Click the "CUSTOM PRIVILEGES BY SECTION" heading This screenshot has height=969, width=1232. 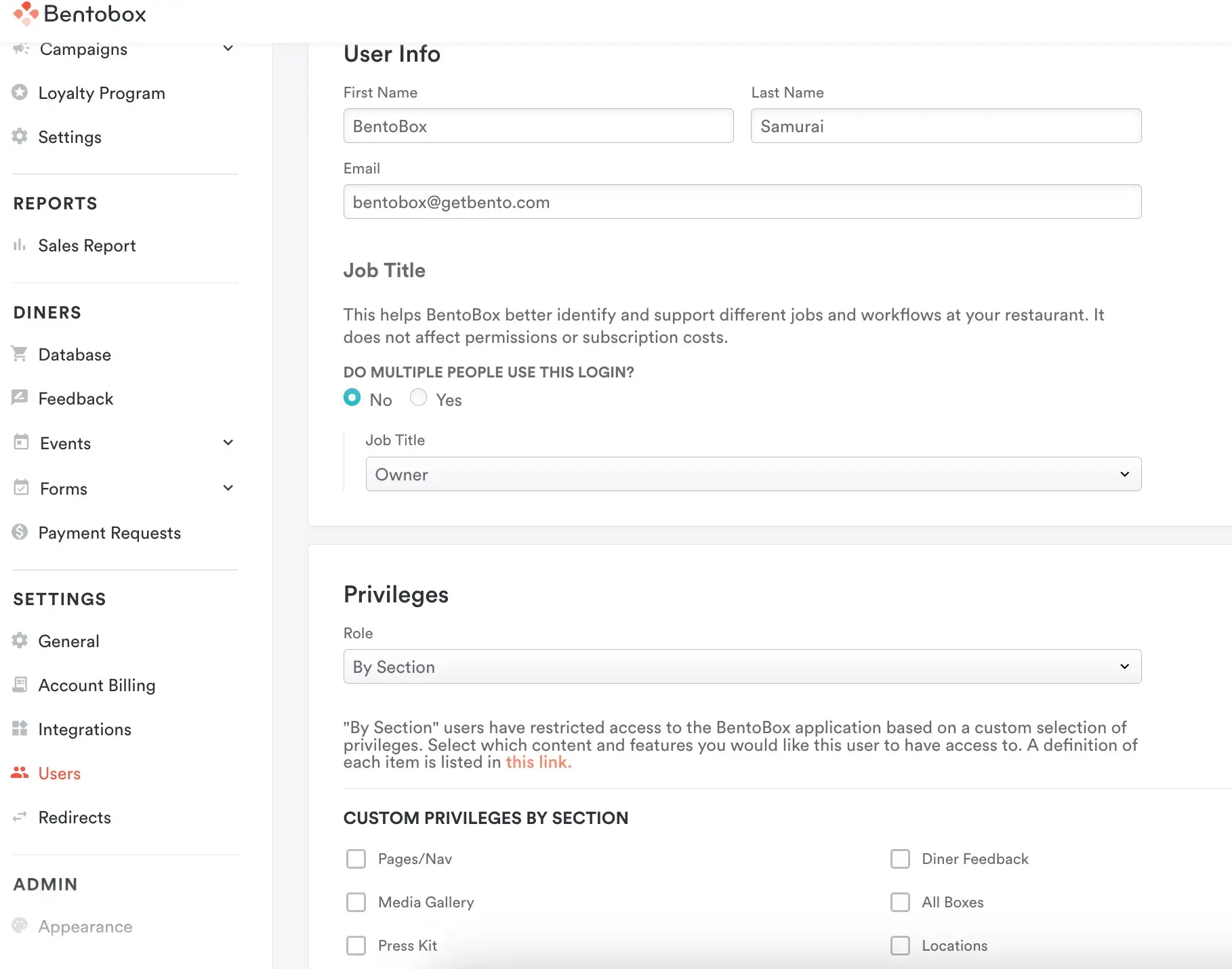click(x=486, y=818)
